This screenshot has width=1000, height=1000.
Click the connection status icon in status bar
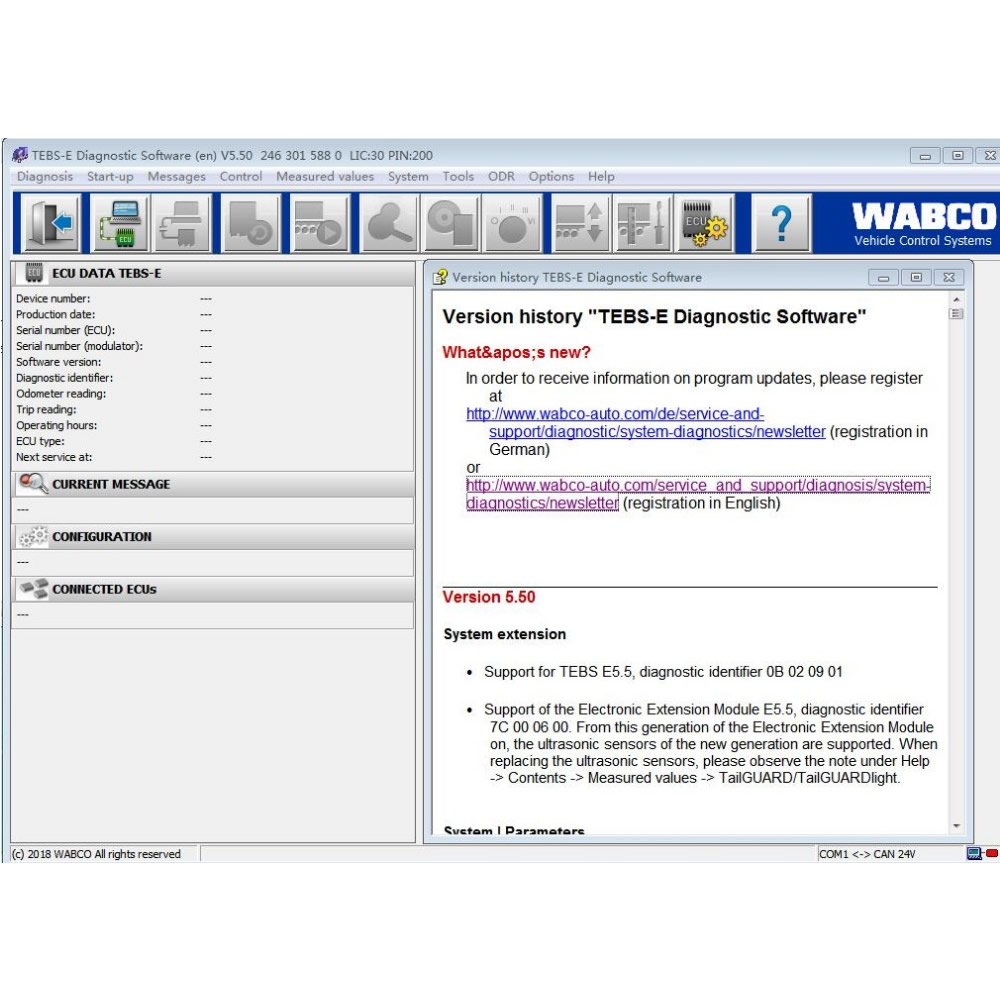tap(982, 853)
